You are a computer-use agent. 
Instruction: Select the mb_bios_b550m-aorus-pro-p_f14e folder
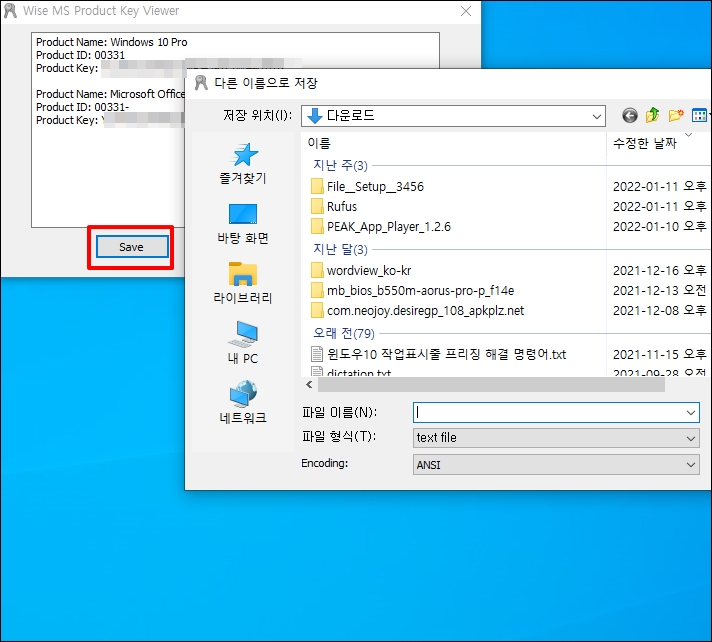tap(413, 291)
